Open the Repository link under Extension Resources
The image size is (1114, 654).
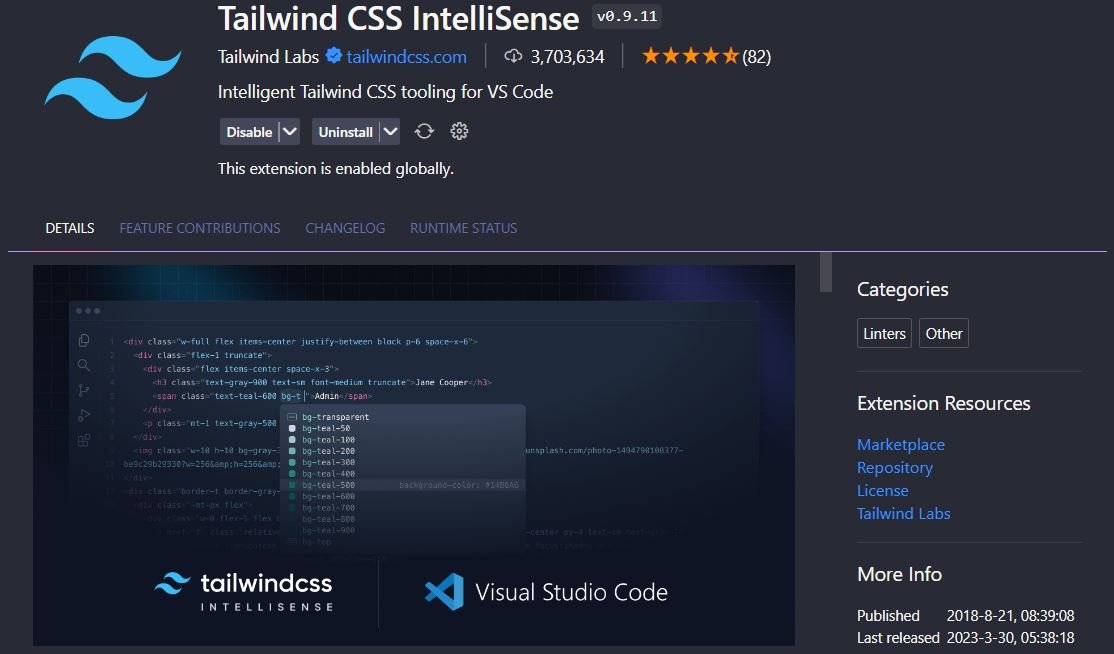(895, 467)
